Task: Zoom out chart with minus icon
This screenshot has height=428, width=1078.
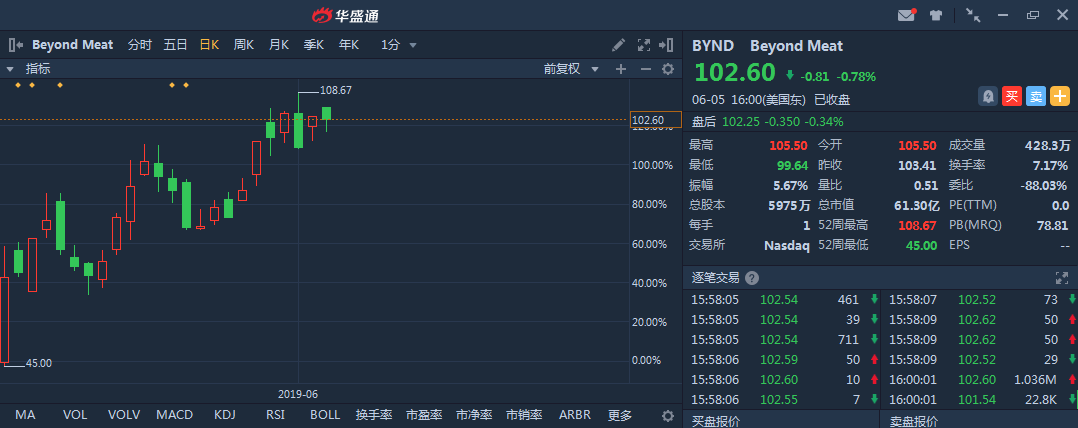Action: [x=646, y=69]
